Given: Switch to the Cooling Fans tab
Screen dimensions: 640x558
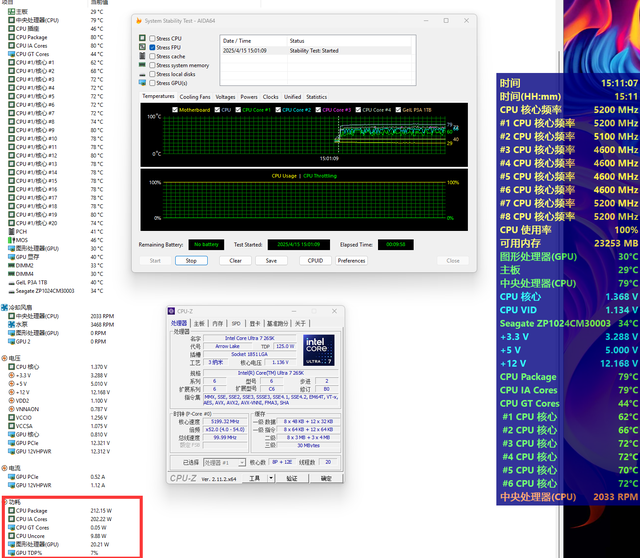Looking at the screenshot, I should tap(195, 97).
